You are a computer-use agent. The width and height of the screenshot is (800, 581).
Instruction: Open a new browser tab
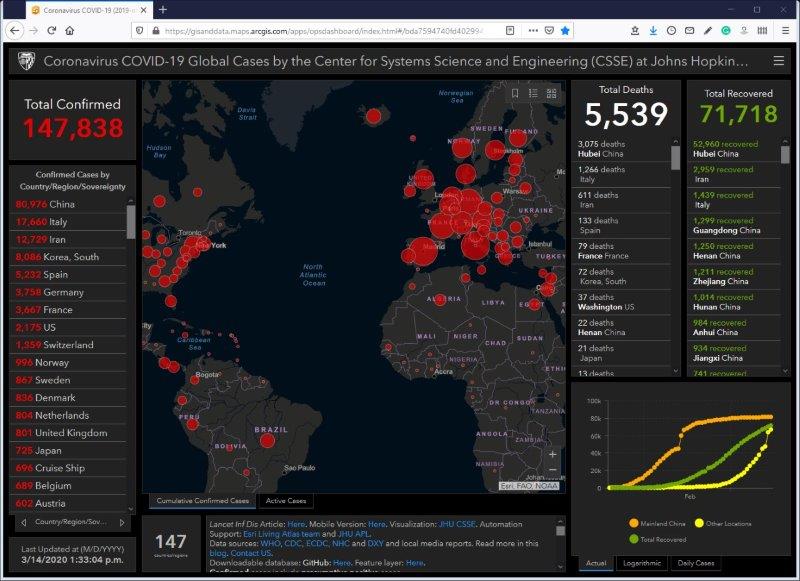tap(163, 10)
